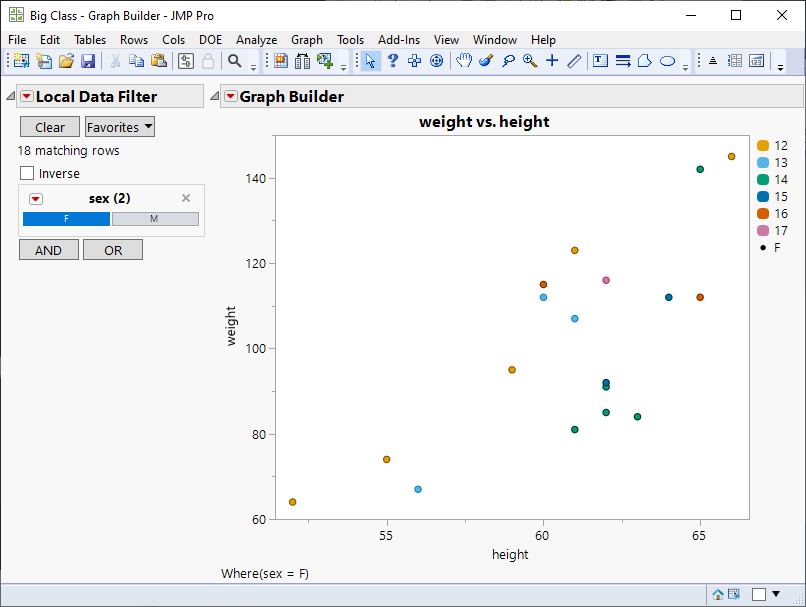Select the Crosshairs plus tool
The image size is (806, 607).
(x=552, y=61)
